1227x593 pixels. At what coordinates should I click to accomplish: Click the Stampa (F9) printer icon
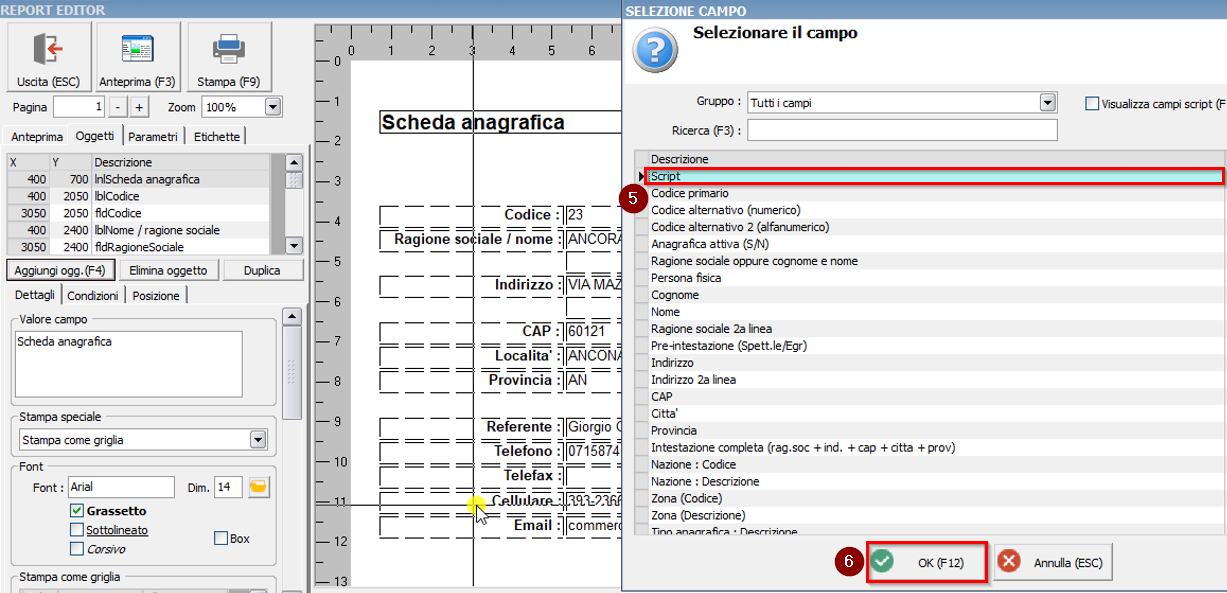tap(228, 49)
